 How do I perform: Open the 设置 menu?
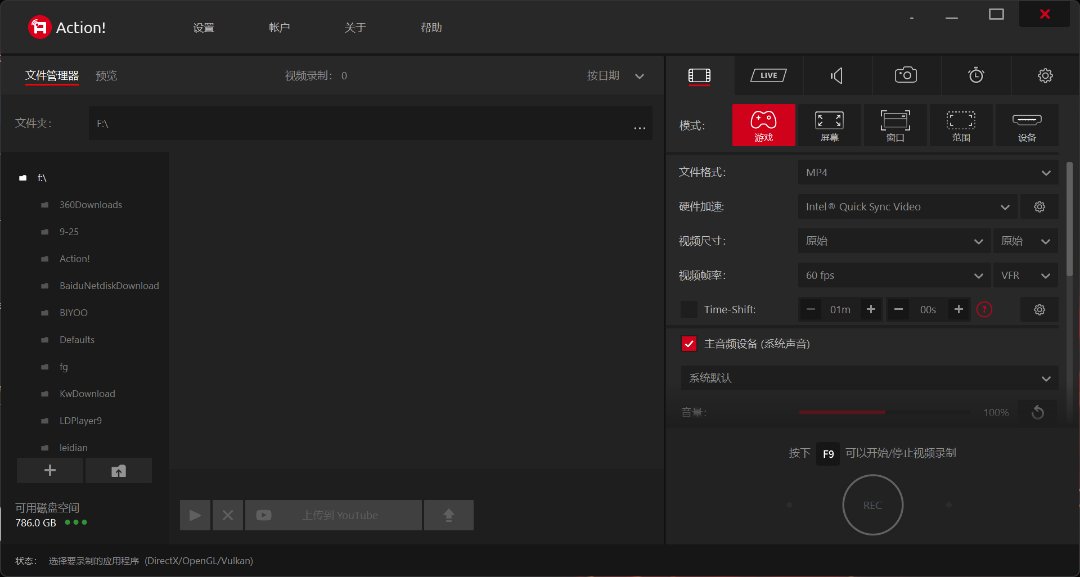[x=204, y=28]
